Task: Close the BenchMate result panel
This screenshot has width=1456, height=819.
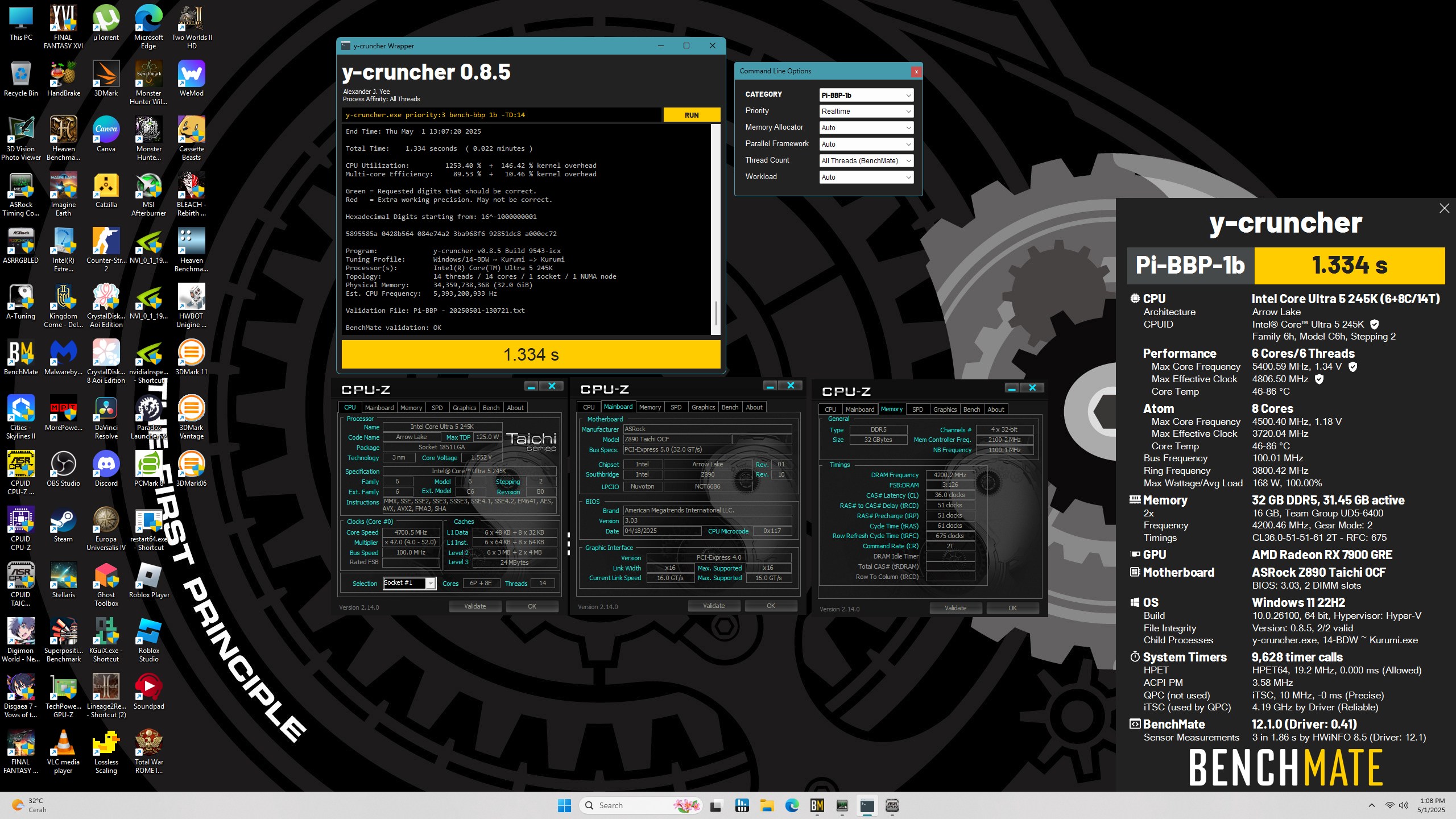Action: point(1444,208)
